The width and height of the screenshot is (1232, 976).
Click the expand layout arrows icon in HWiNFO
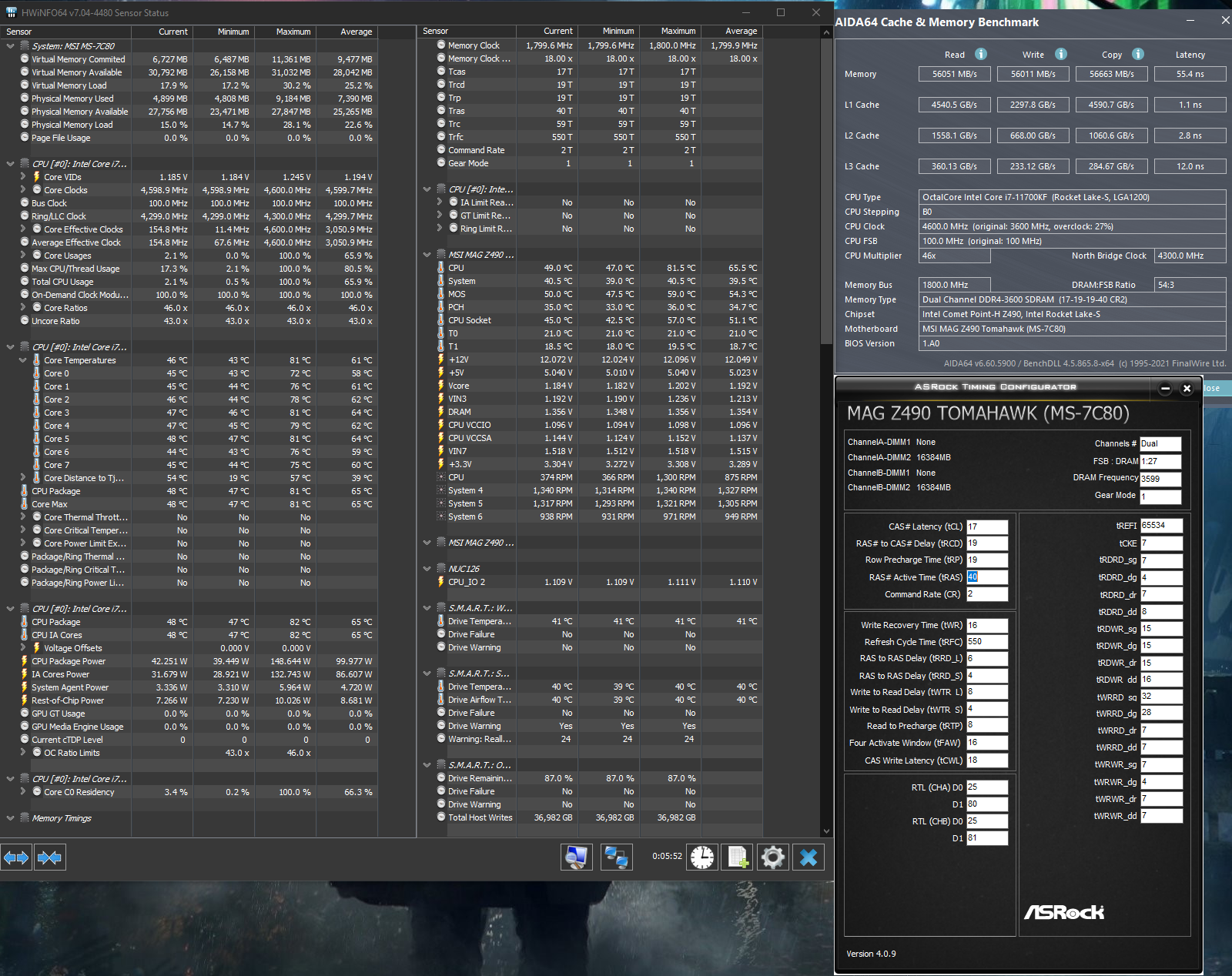(16, 857)
